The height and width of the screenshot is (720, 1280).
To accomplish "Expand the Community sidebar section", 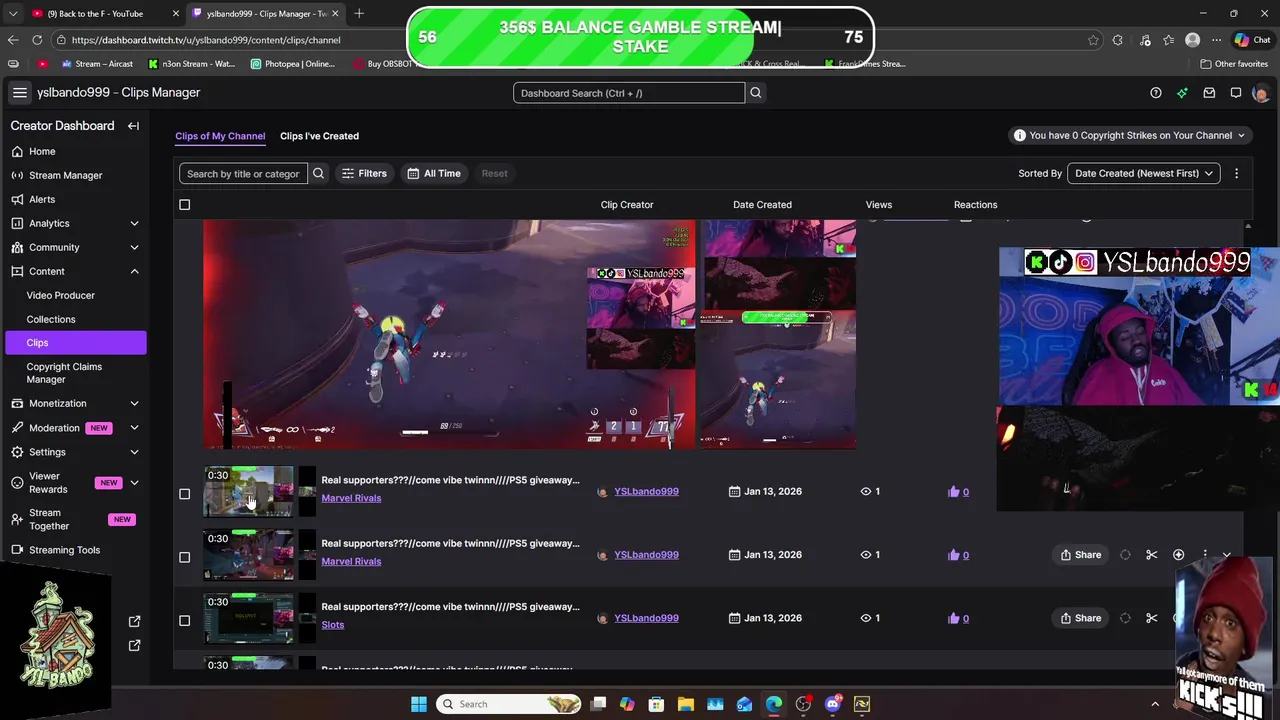I will 134,247.
